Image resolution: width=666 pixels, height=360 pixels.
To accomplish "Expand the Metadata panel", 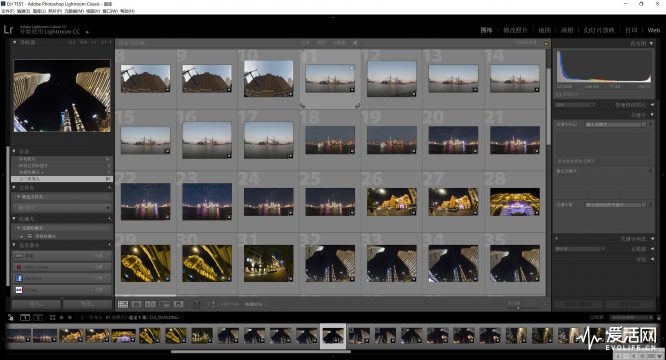I will pos(652,249).
